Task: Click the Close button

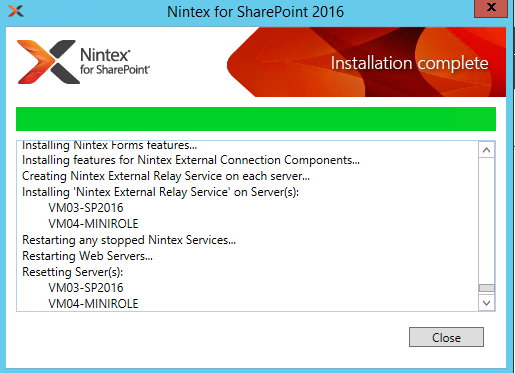Action: coord(446,337)
